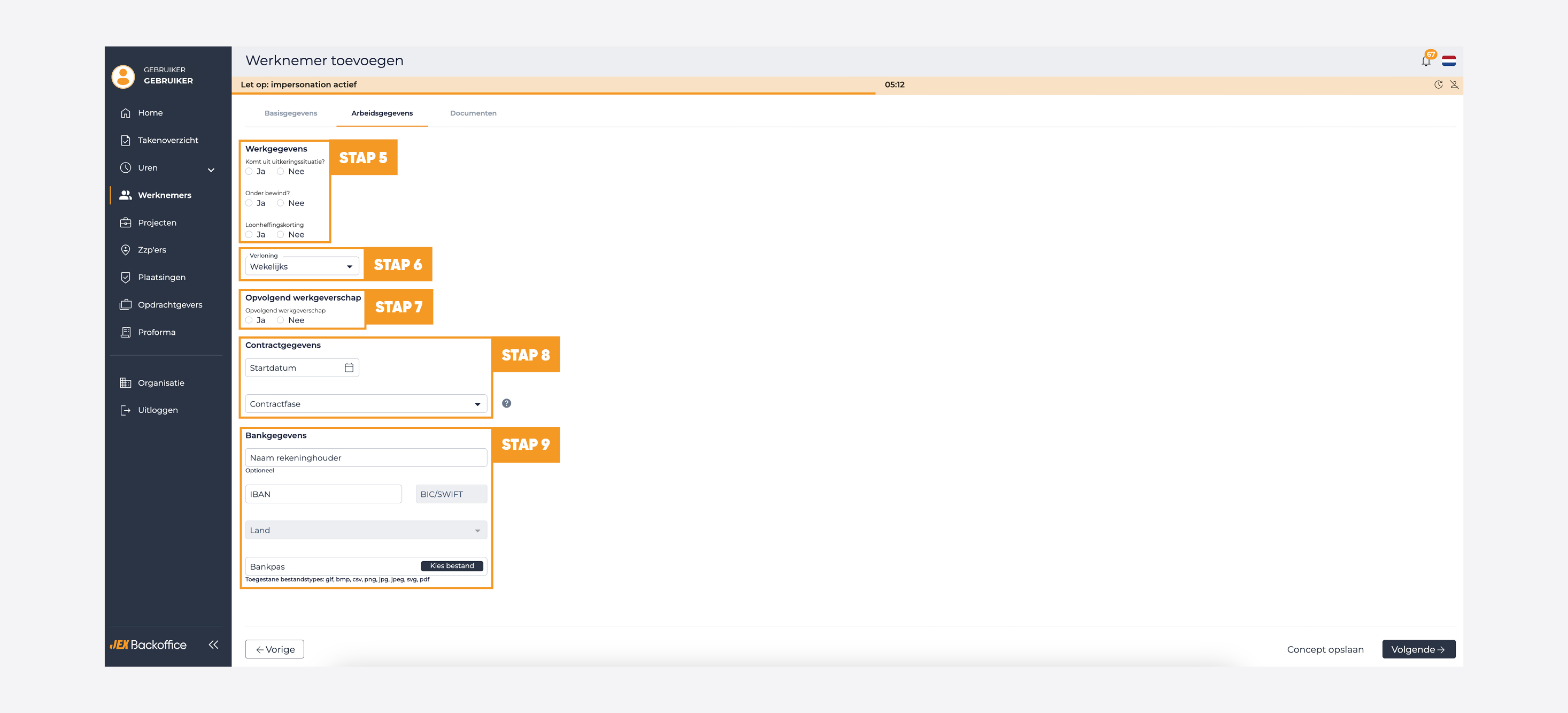Open the Verloning Wekelijks dropdown
The image size is (1568, 713).
point(302,266)
